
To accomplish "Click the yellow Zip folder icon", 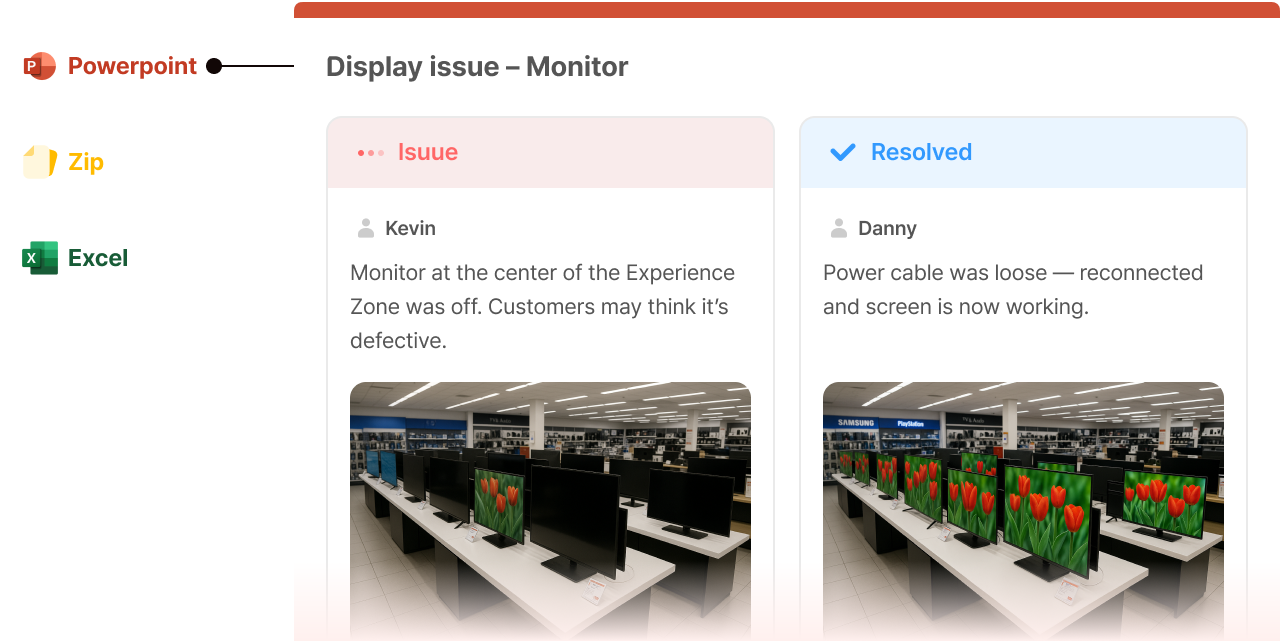I will tap(40, 162).
